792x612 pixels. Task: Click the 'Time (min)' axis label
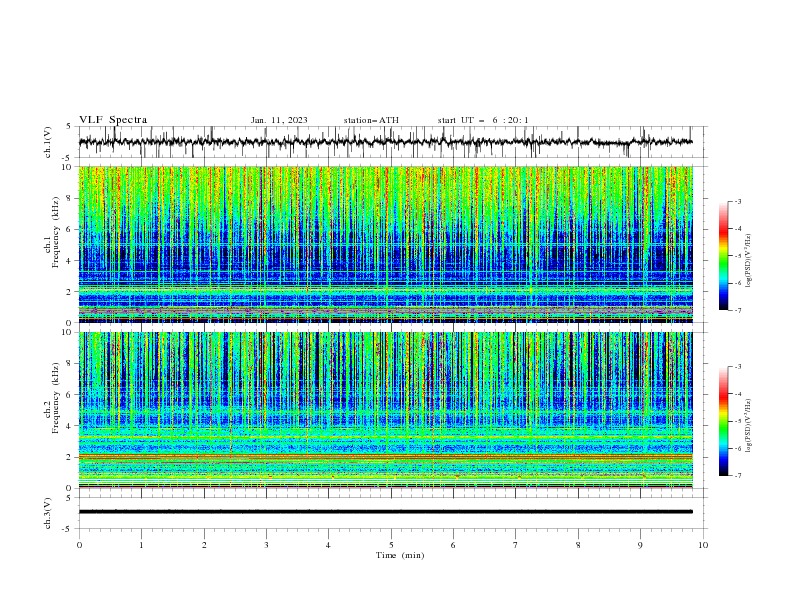(x=400, y=555)
